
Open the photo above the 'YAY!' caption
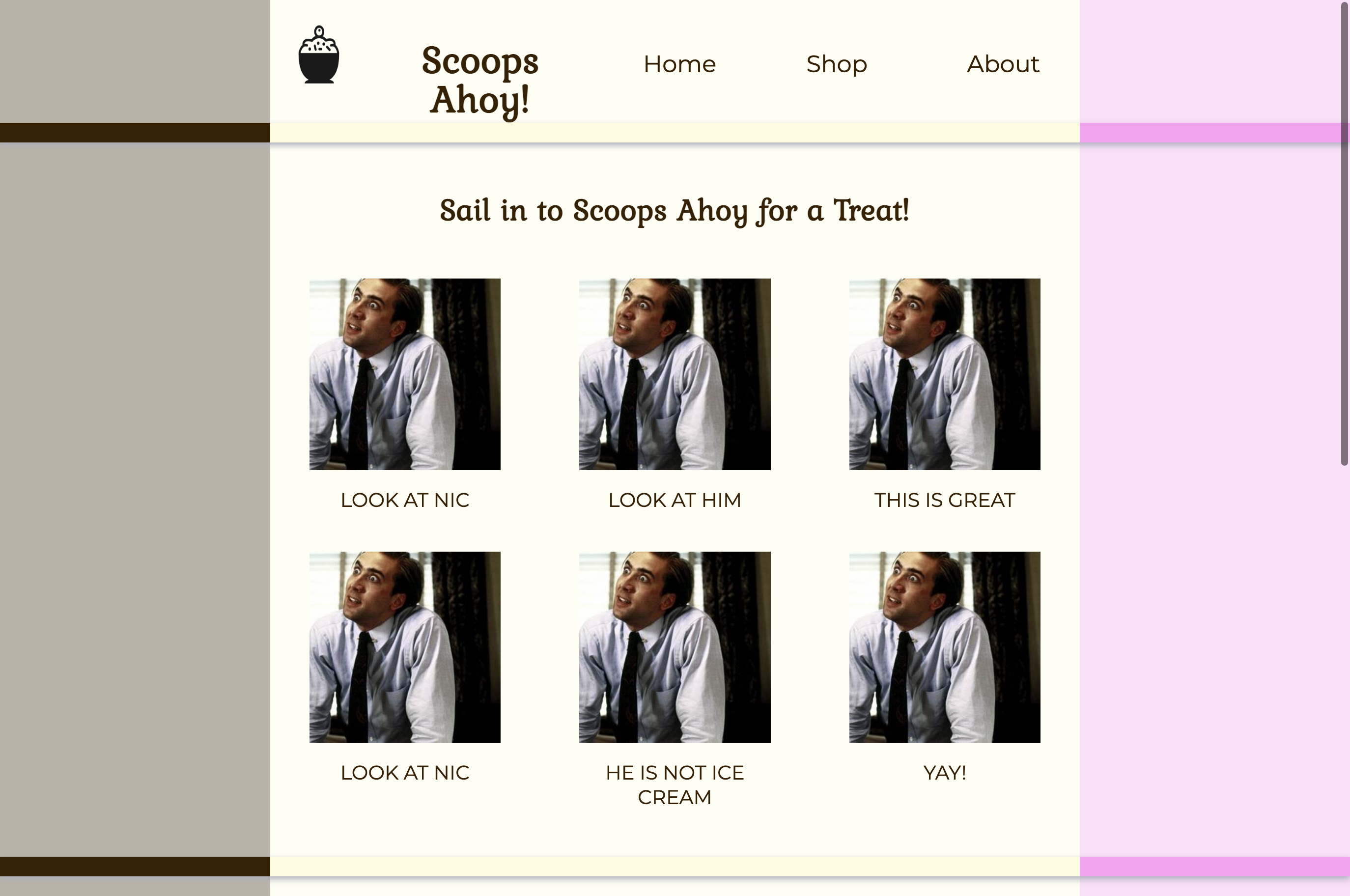944,647
